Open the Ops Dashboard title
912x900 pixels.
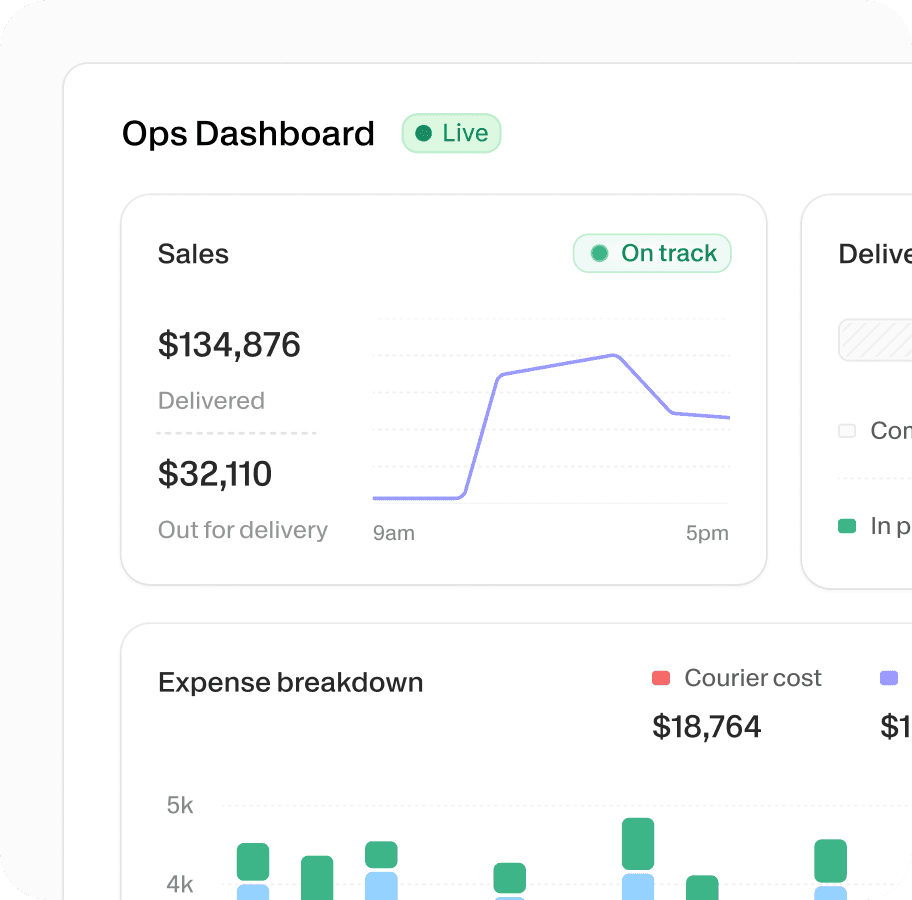[248, 133]
